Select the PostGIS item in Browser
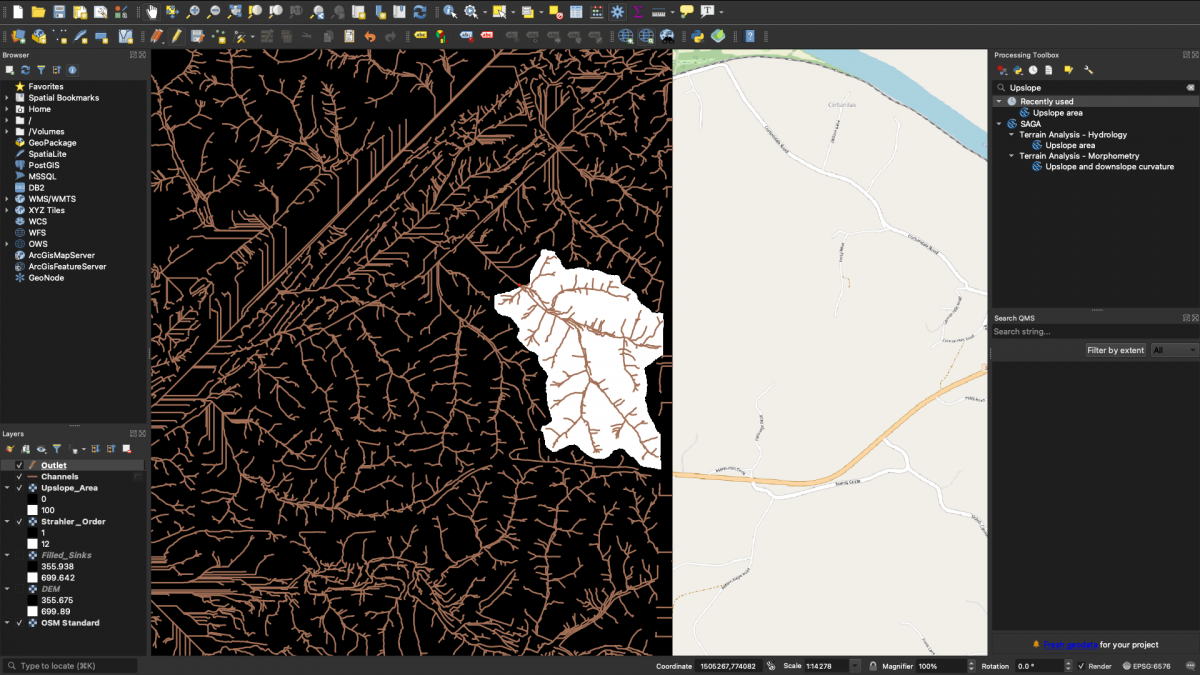This screenshot has width=1200, height=675. (44, 165)
